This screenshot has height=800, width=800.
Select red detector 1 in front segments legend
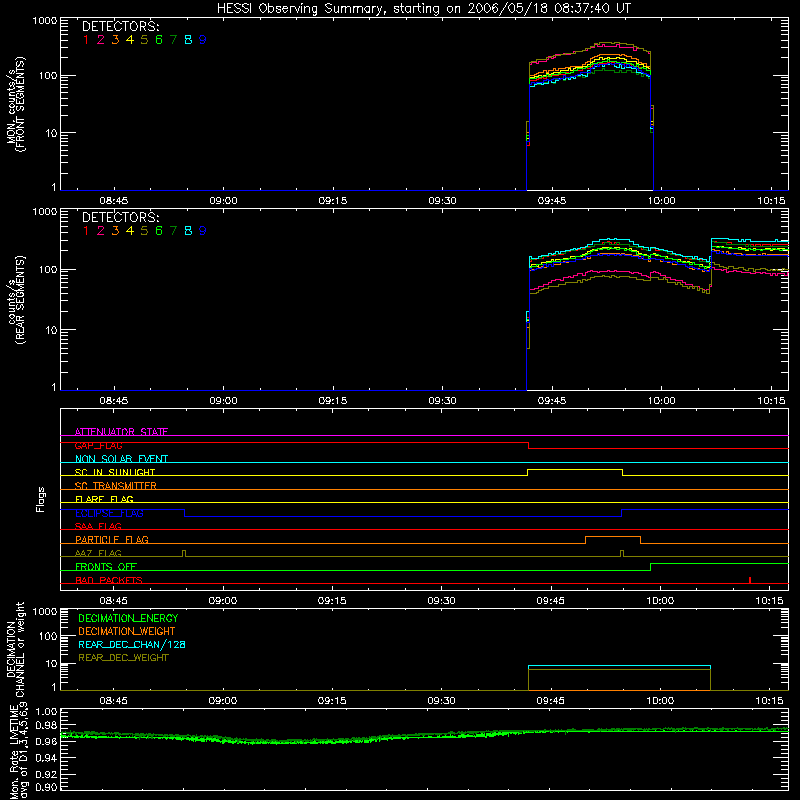pos(86,40)
